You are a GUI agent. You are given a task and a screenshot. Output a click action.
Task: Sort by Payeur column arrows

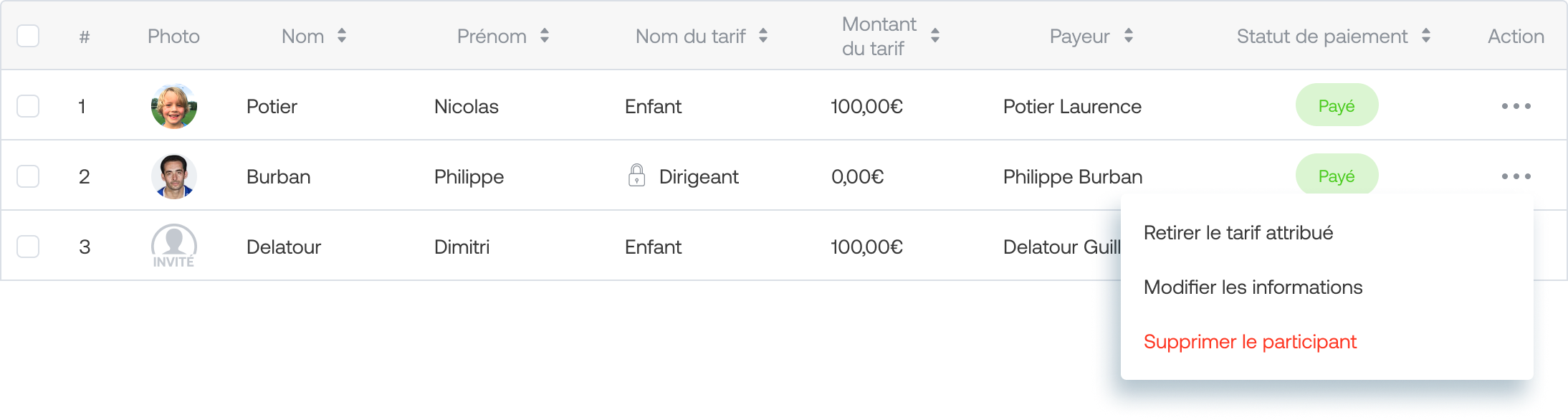coord(1129,36)
